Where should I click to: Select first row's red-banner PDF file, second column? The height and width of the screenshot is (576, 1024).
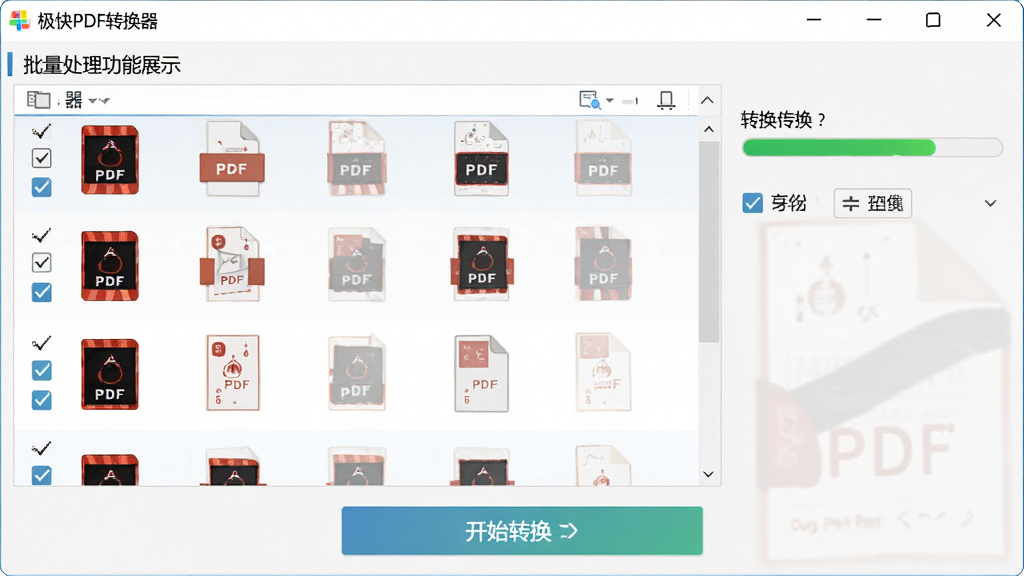[232, 159]
